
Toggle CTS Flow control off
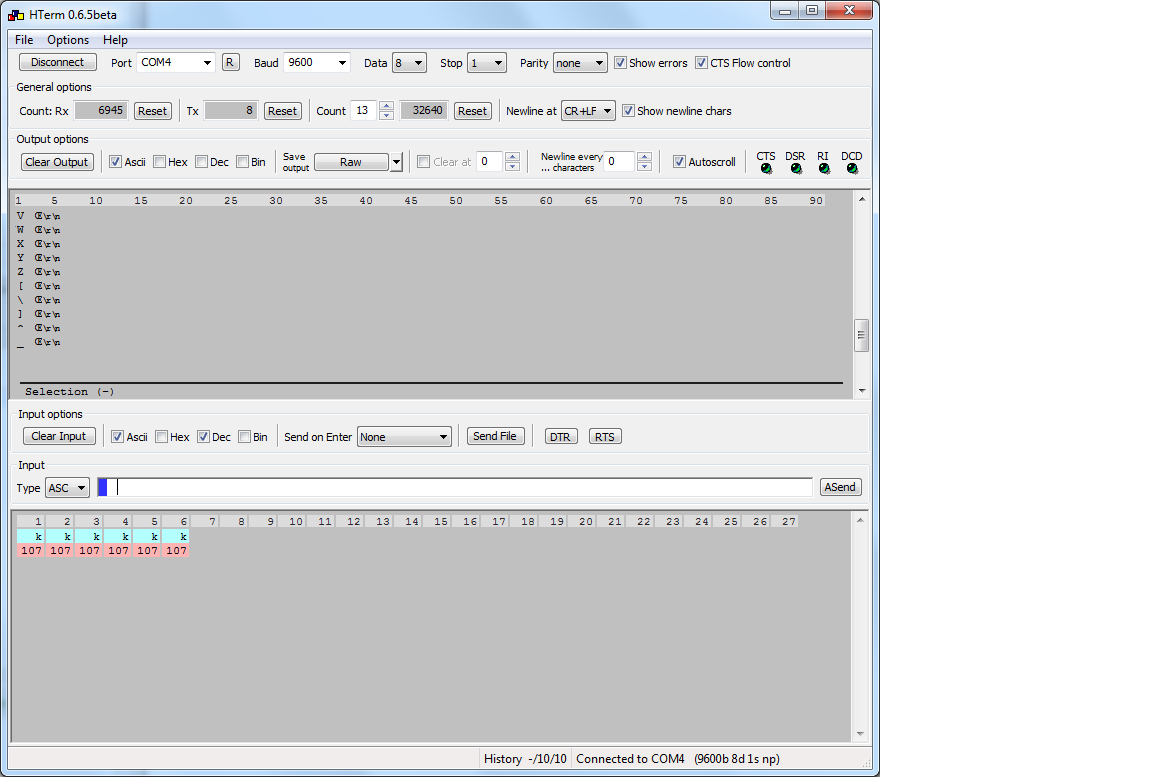701,62
